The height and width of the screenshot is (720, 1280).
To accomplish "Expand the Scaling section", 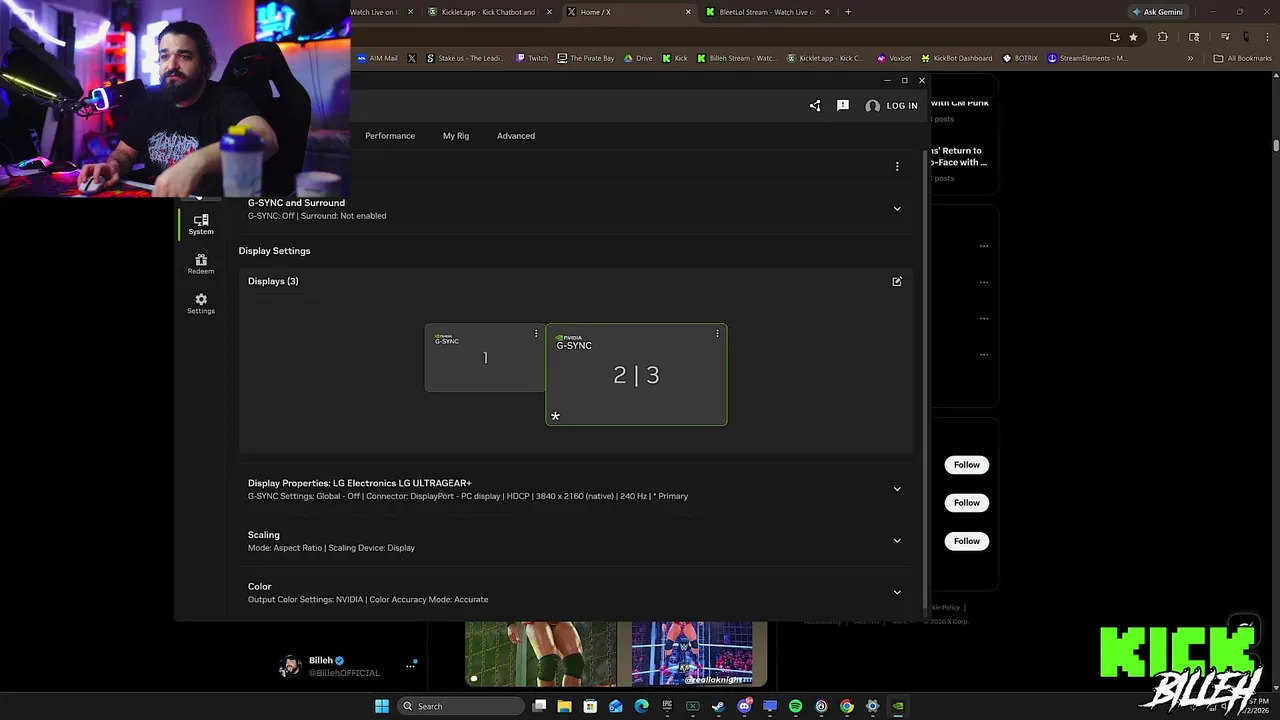I will [x=897, y=541].
